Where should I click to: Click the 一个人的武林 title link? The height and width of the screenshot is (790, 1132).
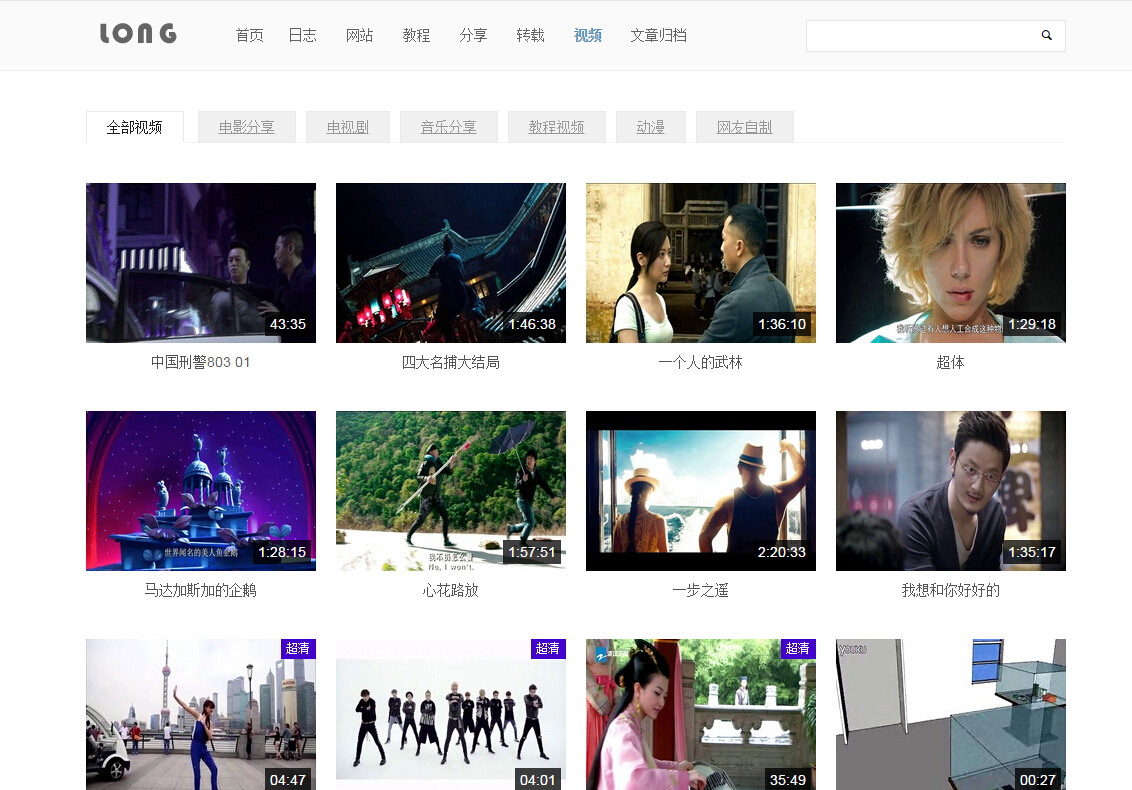point(701,363)
